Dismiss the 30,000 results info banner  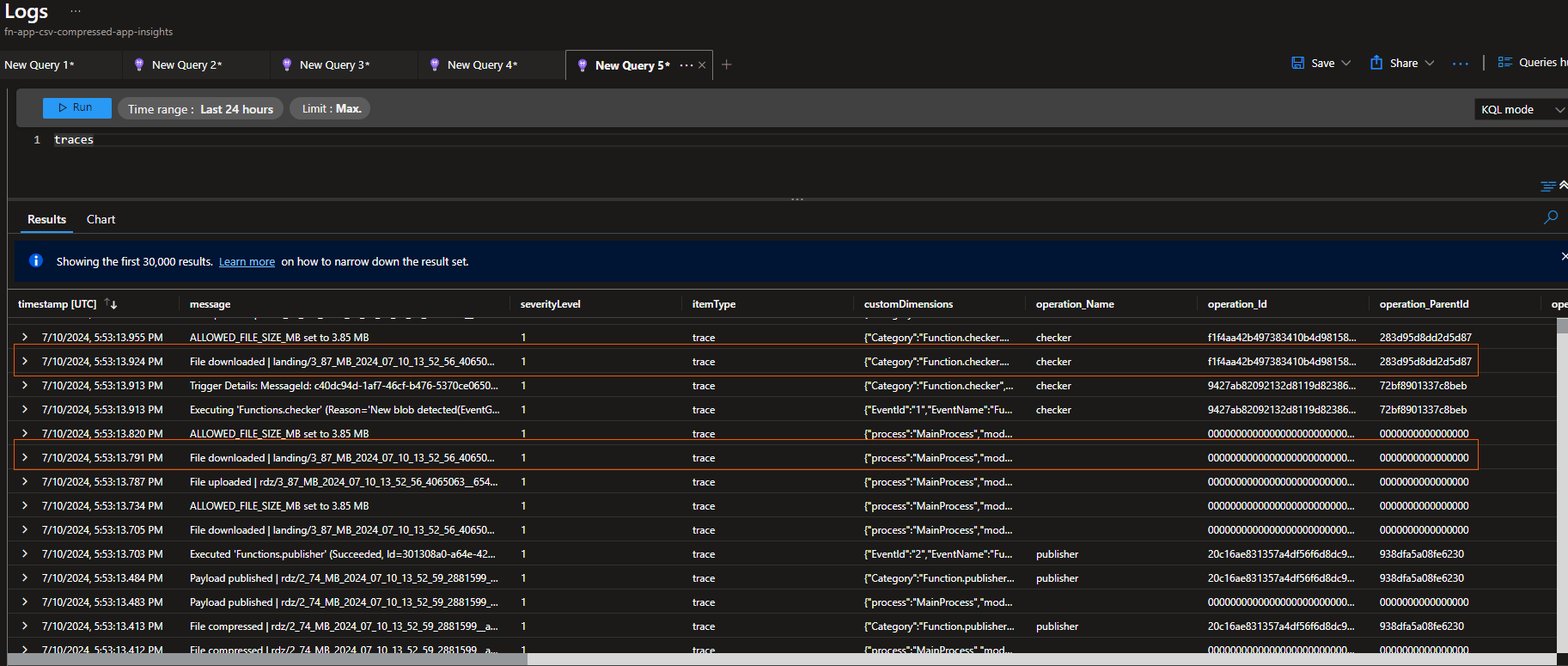point(1564,256)
